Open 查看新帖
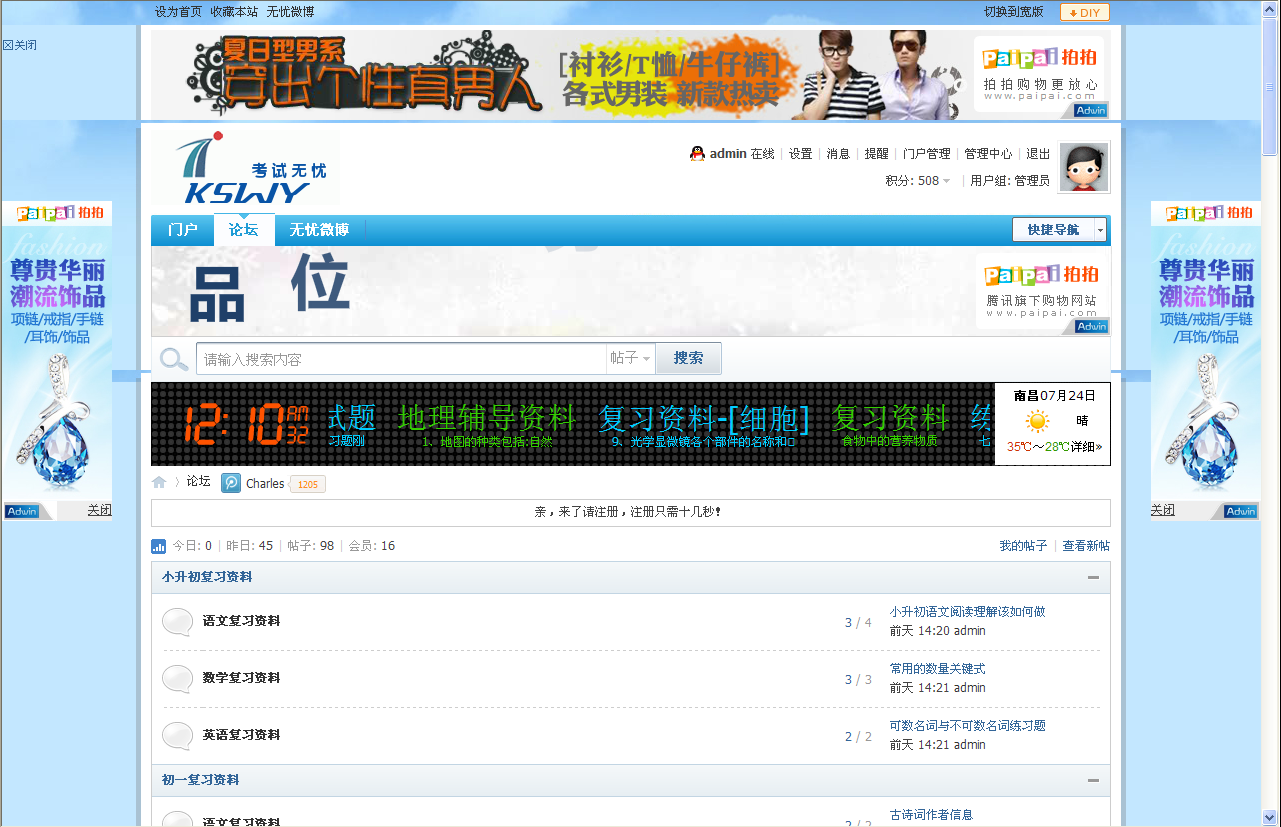The width and height of the screenshot is (1281, 827). [x=1086, y=546]
